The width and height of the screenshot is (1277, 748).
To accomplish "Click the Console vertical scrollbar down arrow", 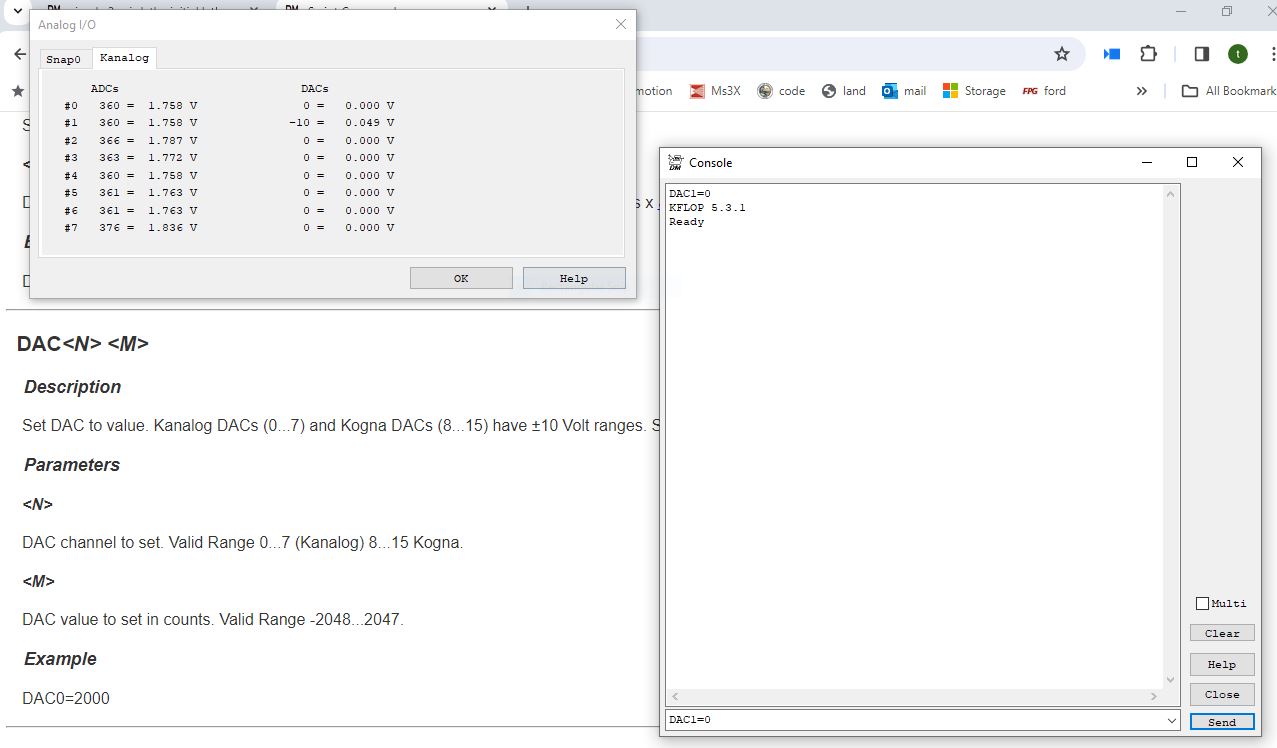I will (x=1171, y=680).
